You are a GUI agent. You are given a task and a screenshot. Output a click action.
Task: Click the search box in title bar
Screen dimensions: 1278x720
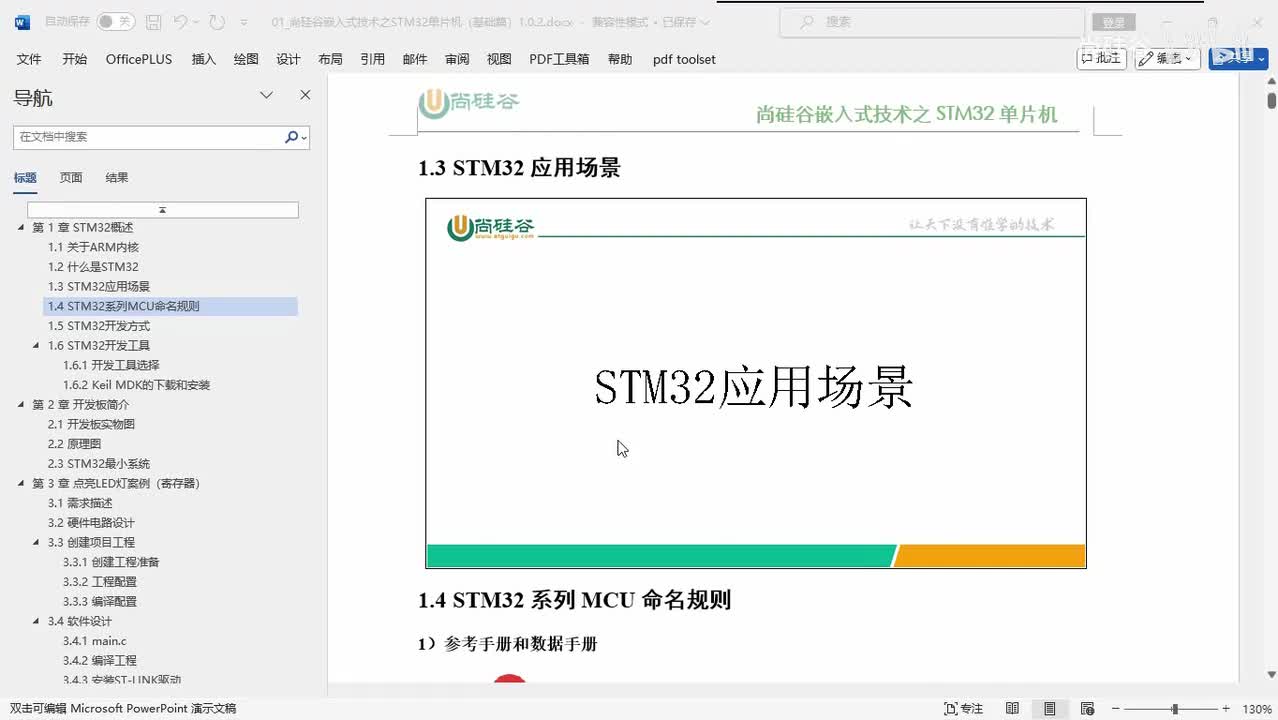click(x=932, y=21)
